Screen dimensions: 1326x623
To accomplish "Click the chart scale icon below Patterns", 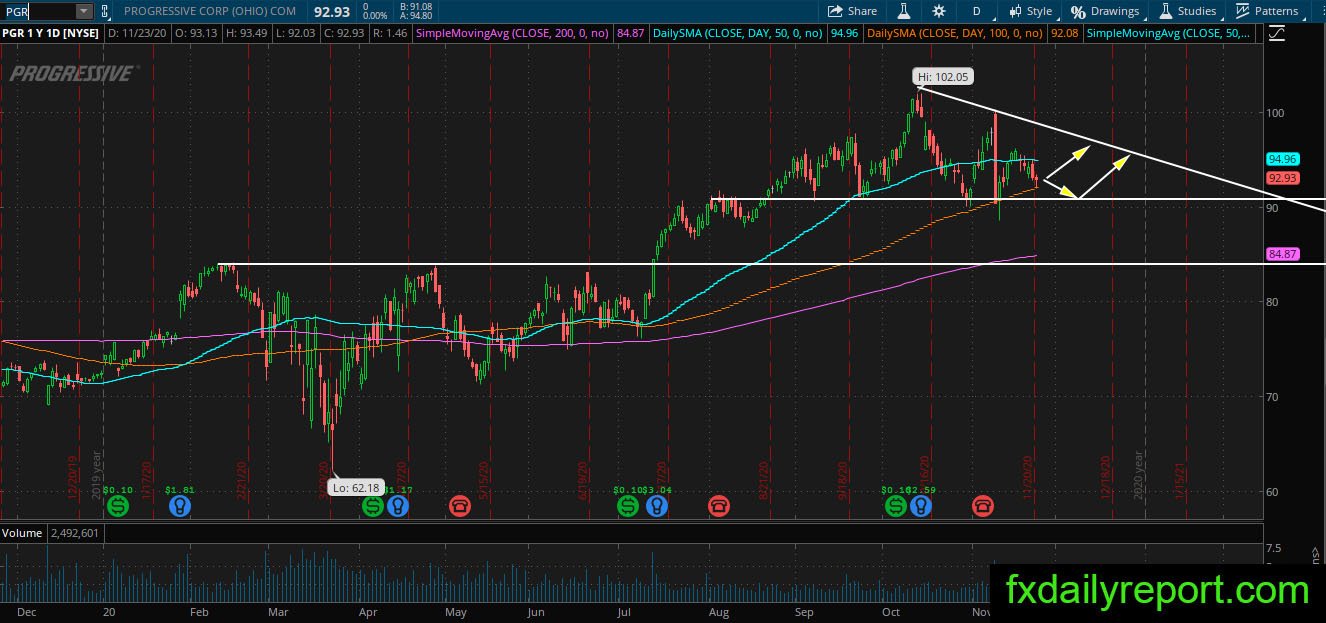I will point(1275,33).
